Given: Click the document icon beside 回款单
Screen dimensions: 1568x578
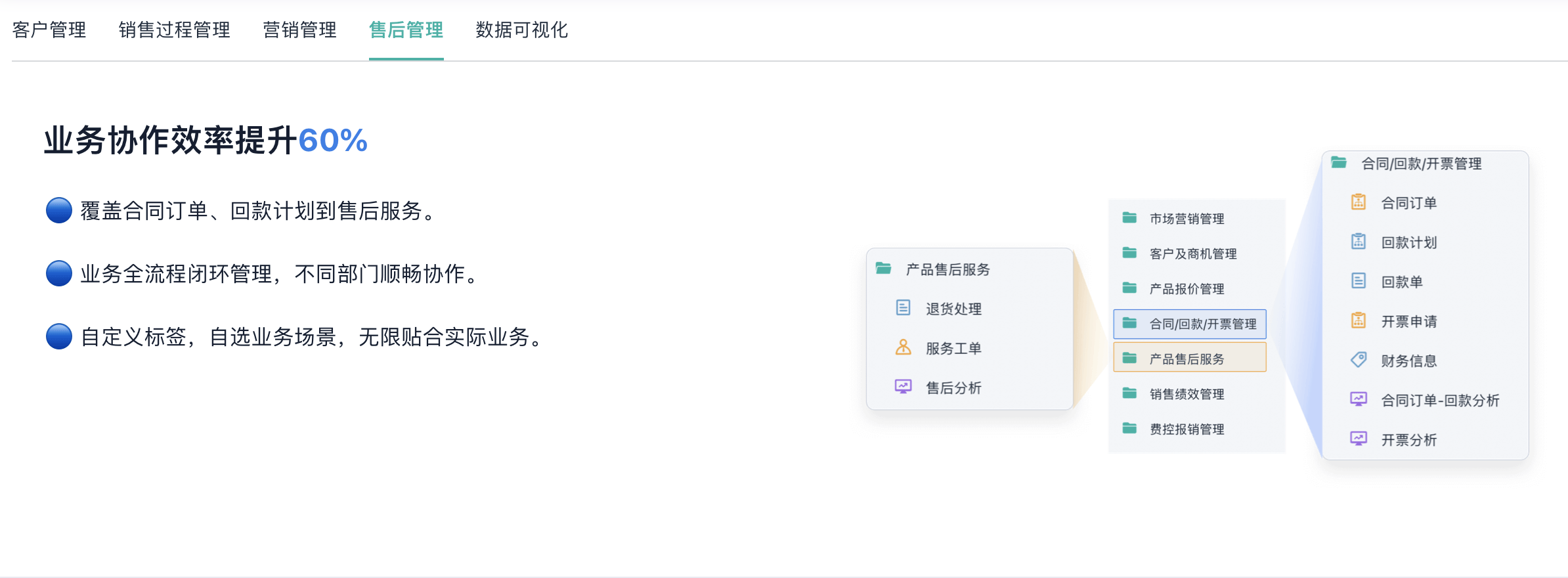Looking at the screenshot, I should point(1359,280).
